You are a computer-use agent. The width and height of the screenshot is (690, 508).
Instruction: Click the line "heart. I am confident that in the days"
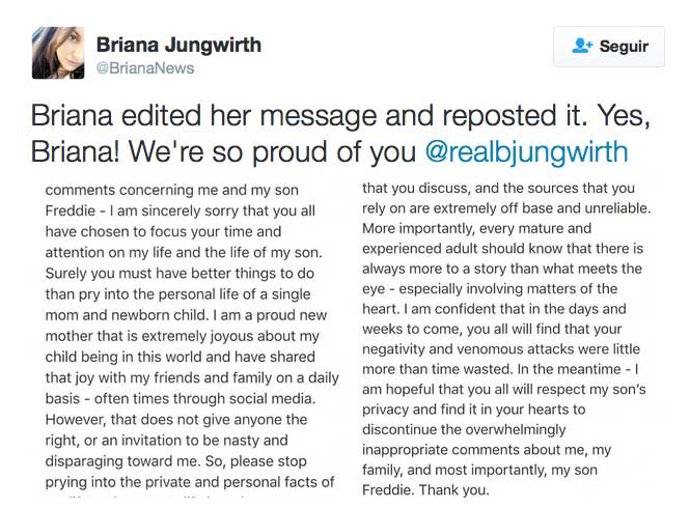tap(494, 309)
